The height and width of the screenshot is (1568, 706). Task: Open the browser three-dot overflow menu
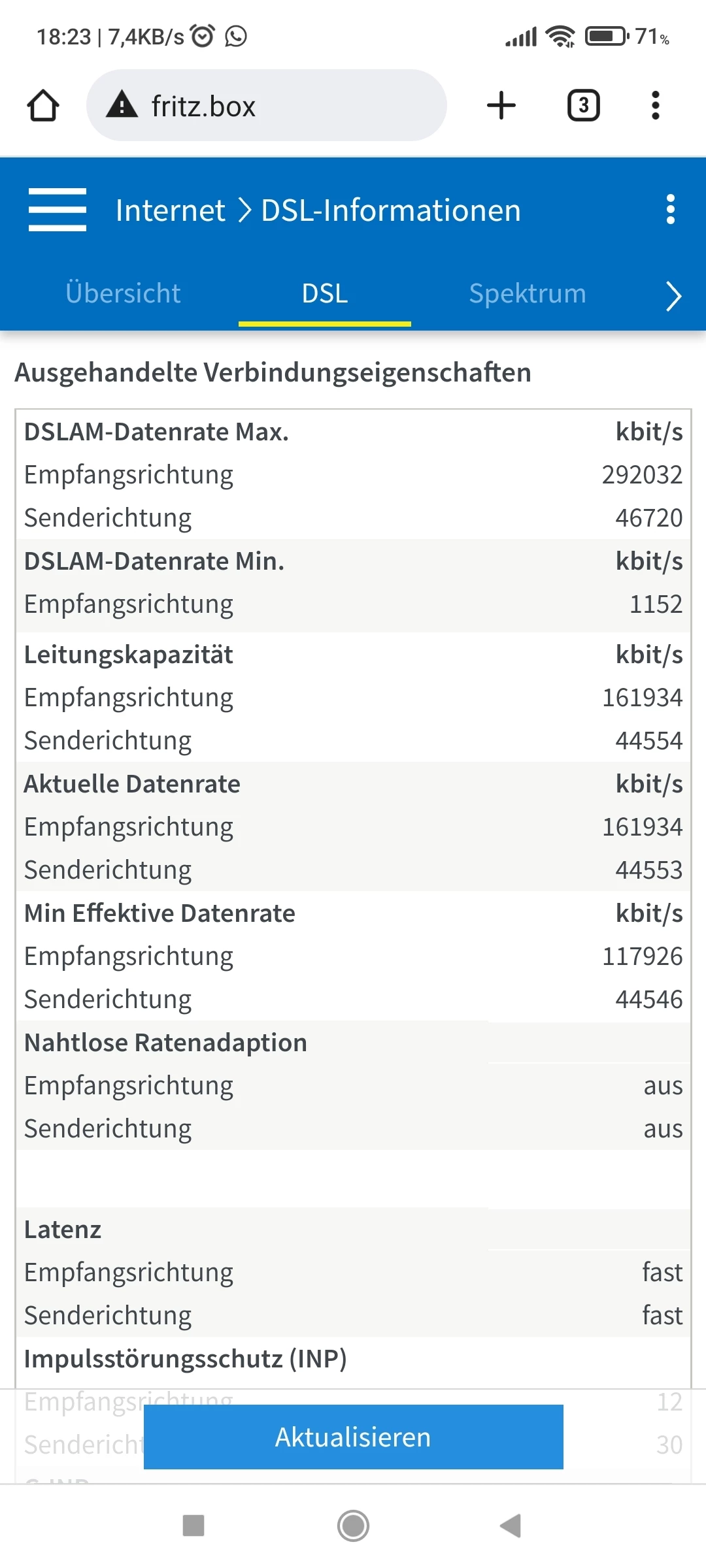coord(655,106)
